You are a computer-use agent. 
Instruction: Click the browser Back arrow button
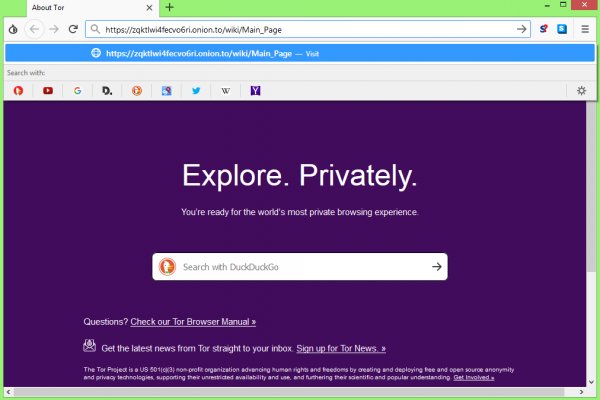tap(35, 29)
